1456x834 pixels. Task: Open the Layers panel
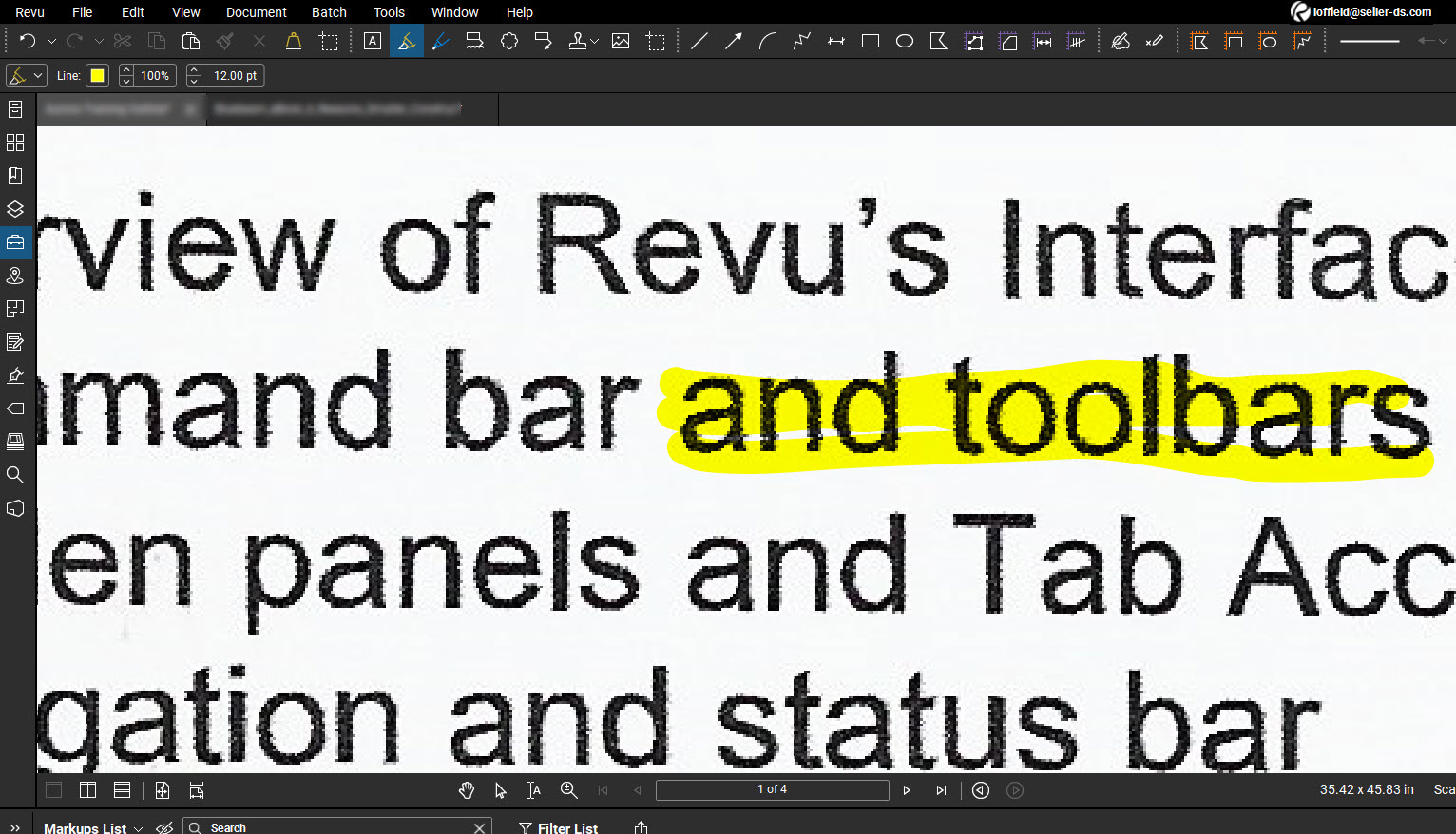pos(15,209)
